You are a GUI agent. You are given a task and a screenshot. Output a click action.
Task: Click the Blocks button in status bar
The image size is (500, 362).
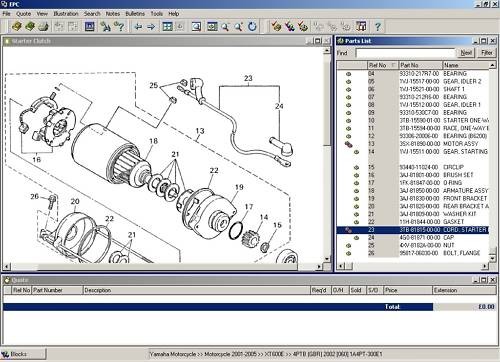coord(23,354)
